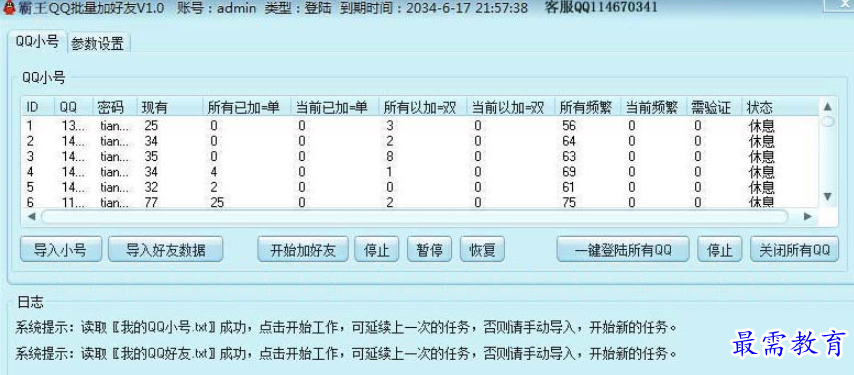This screenshot has width=854, height=375.
Task: Sort by the ID column header
Action: (38, 107)
